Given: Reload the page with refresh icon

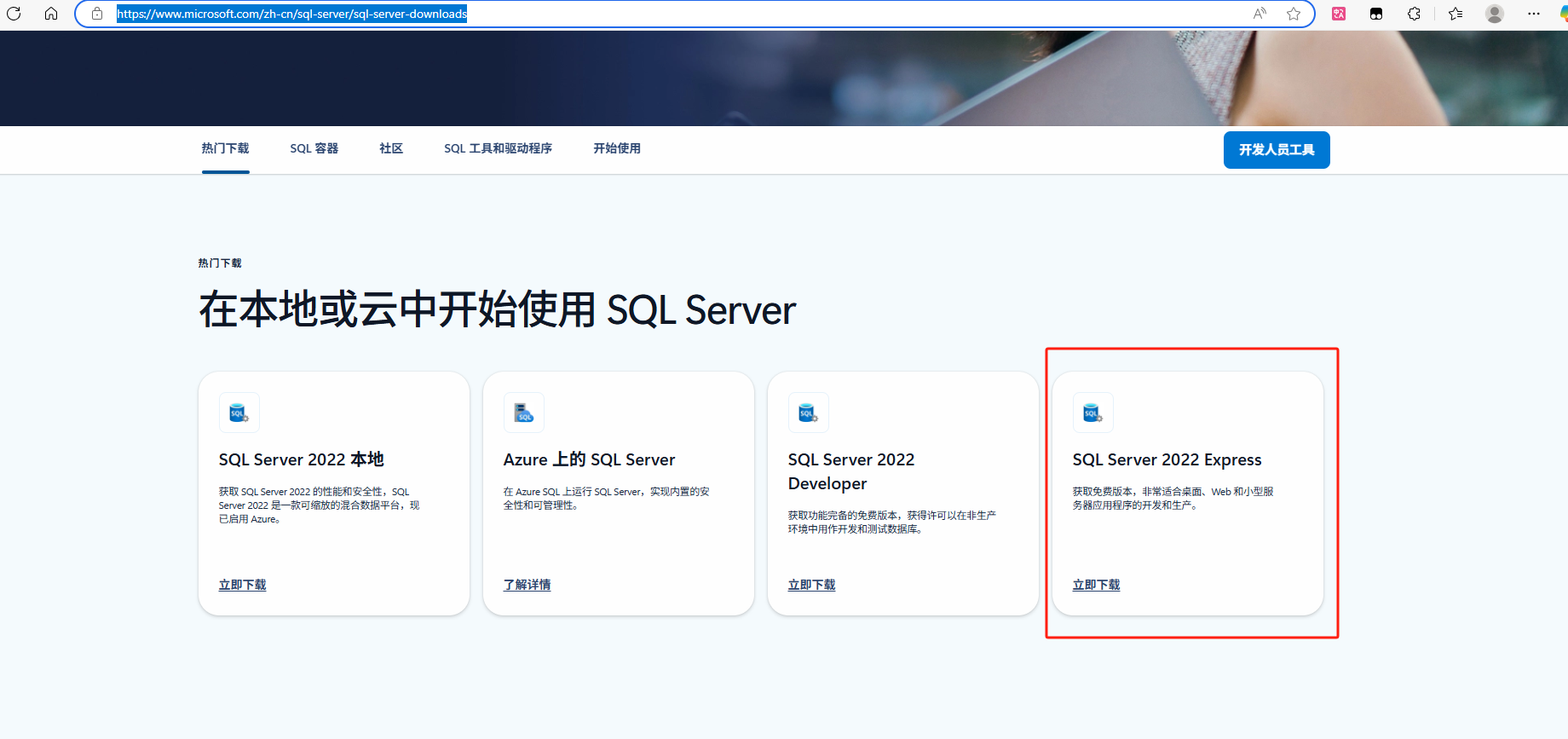Looking at the screenshot, I should tap(14, 14).
